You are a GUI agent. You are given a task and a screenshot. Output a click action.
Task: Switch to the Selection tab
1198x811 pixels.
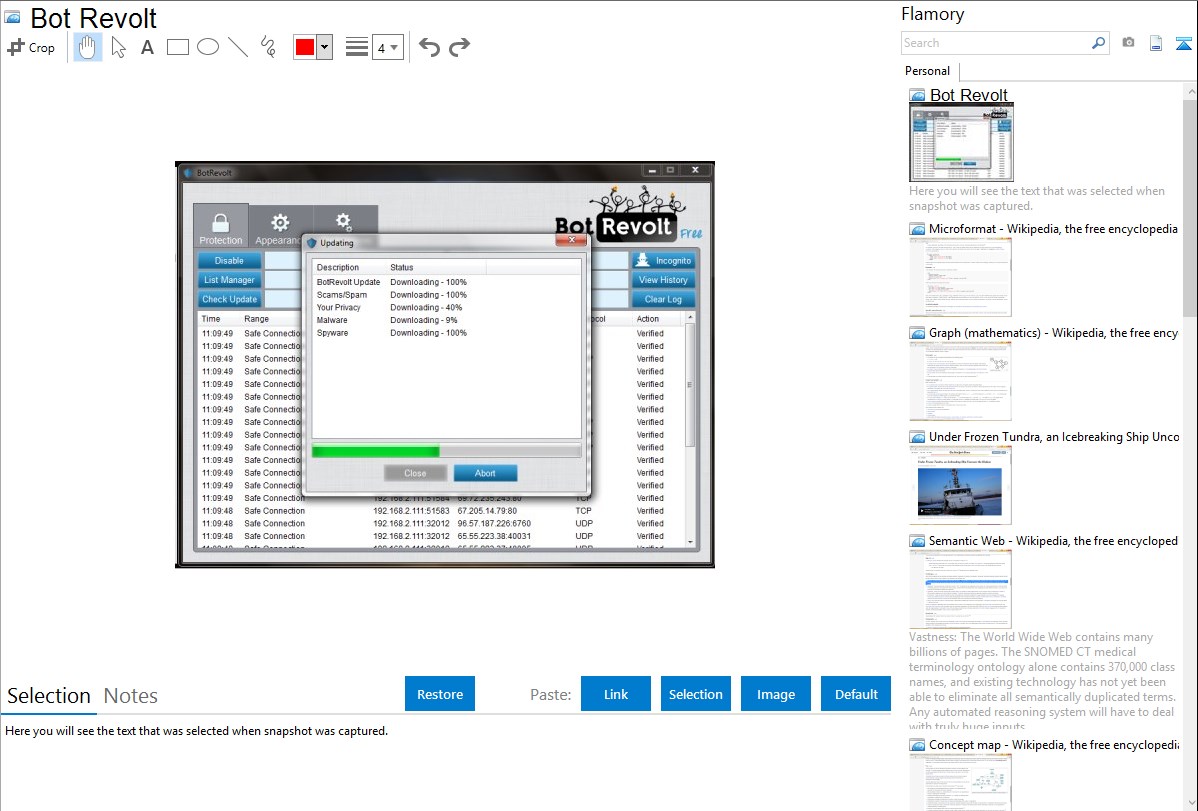tap(49, 696)
